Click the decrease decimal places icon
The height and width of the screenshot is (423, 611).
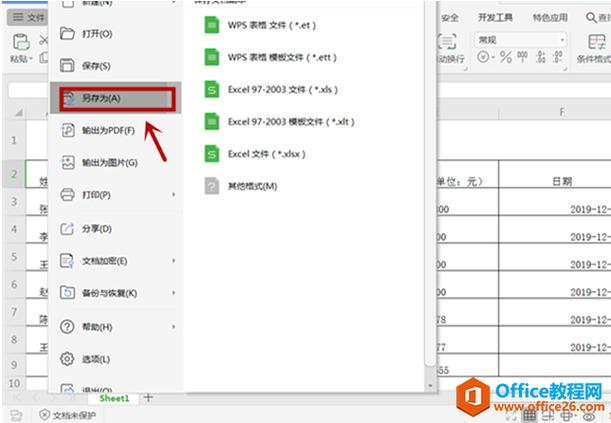558,57
